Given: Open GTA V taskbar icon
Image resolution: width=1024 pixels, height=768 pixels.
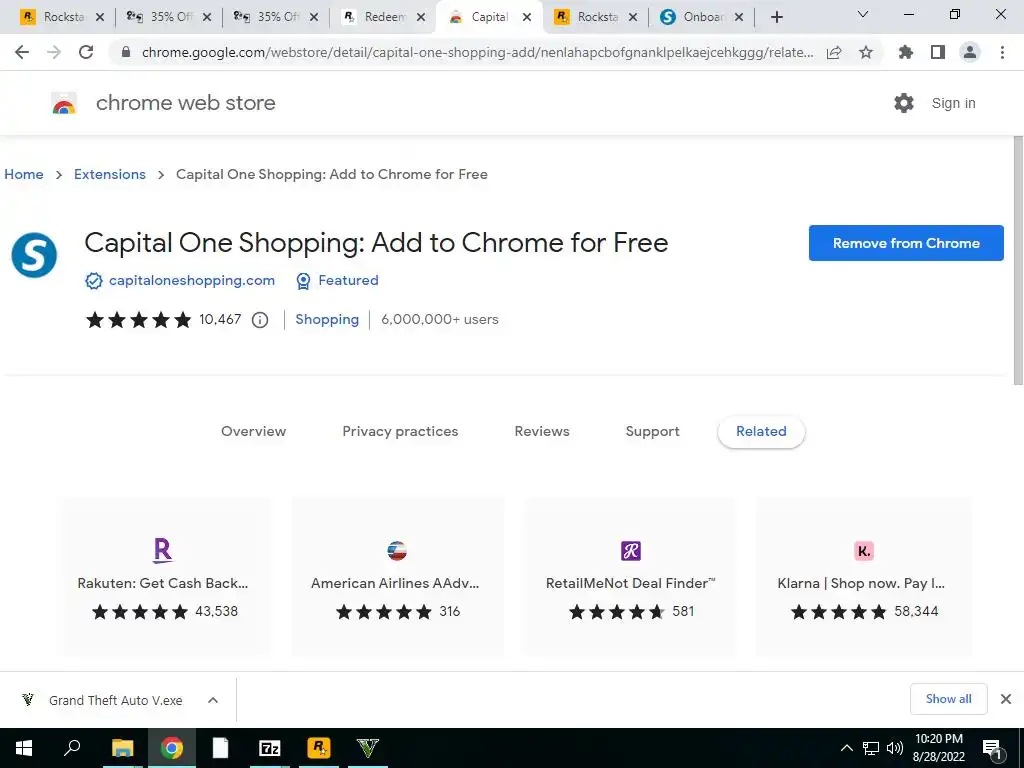Looking at the screenshot, I should tap(368, 748).
